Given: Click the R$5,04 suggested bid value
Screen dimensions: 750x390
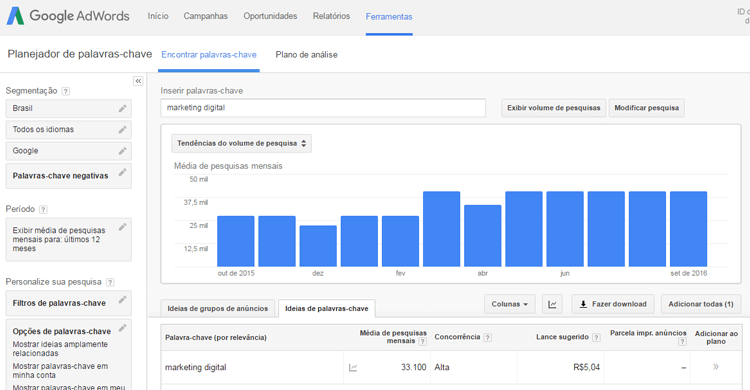Looking at the screenshot, I should tap(586, 367).
